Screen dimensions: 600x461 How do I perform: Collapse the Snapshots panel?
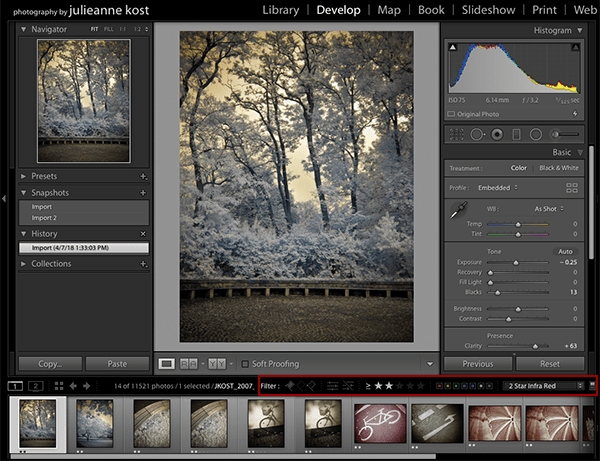pyautogui.click(x=24, y=193)
